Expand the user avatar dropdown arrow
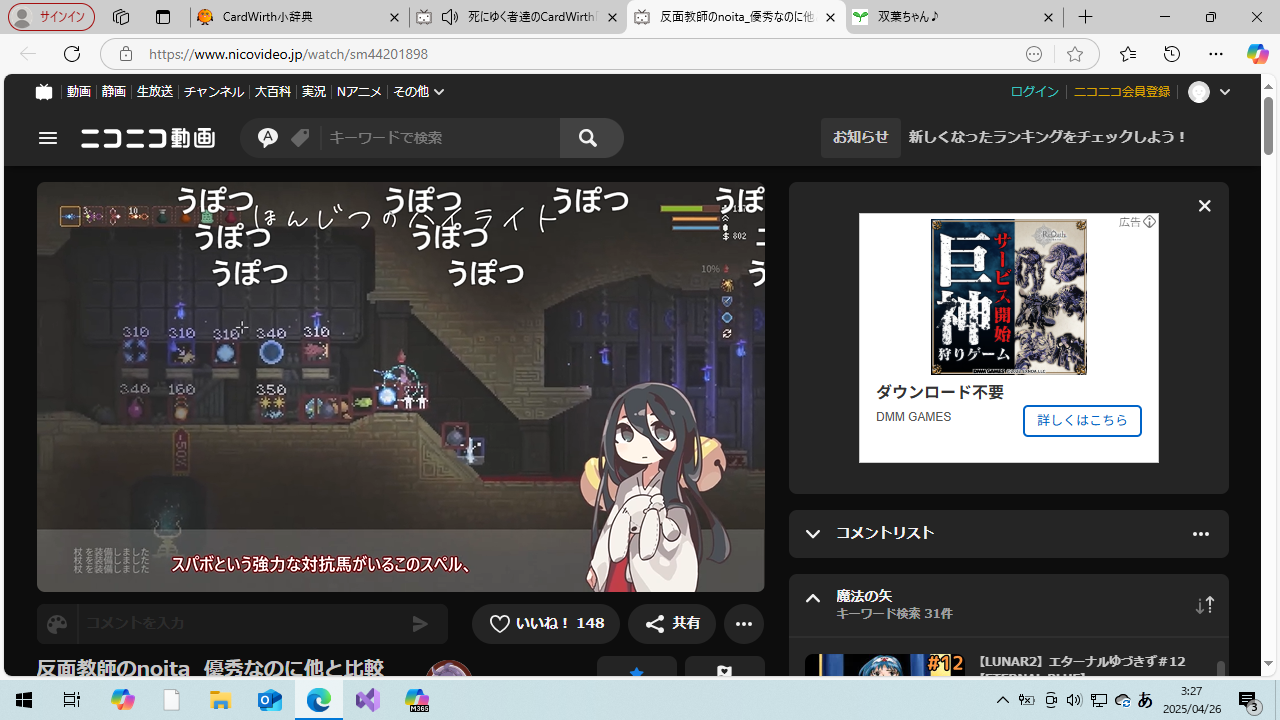This screenshot has width=1280, height=720. click(1225, 92)
